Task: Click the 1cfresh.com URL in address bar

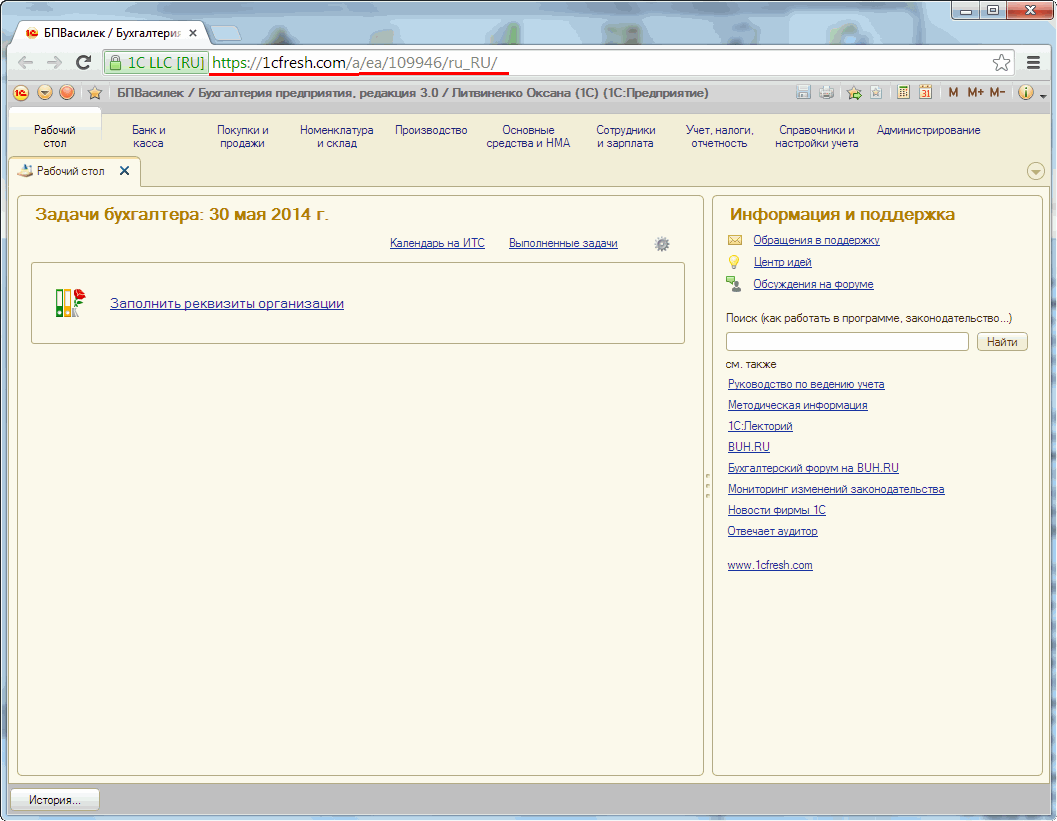Action: (355, 63)
